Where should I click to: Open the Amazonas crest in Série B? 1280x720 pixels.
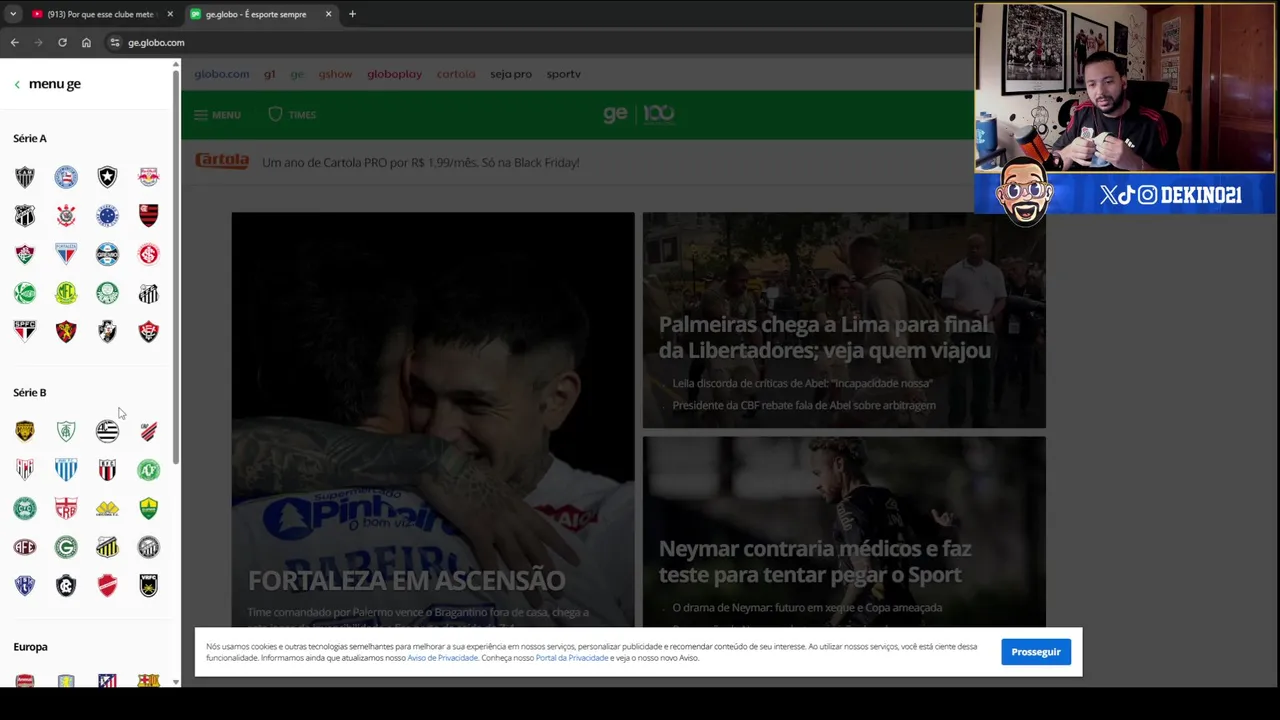point(25,431)
